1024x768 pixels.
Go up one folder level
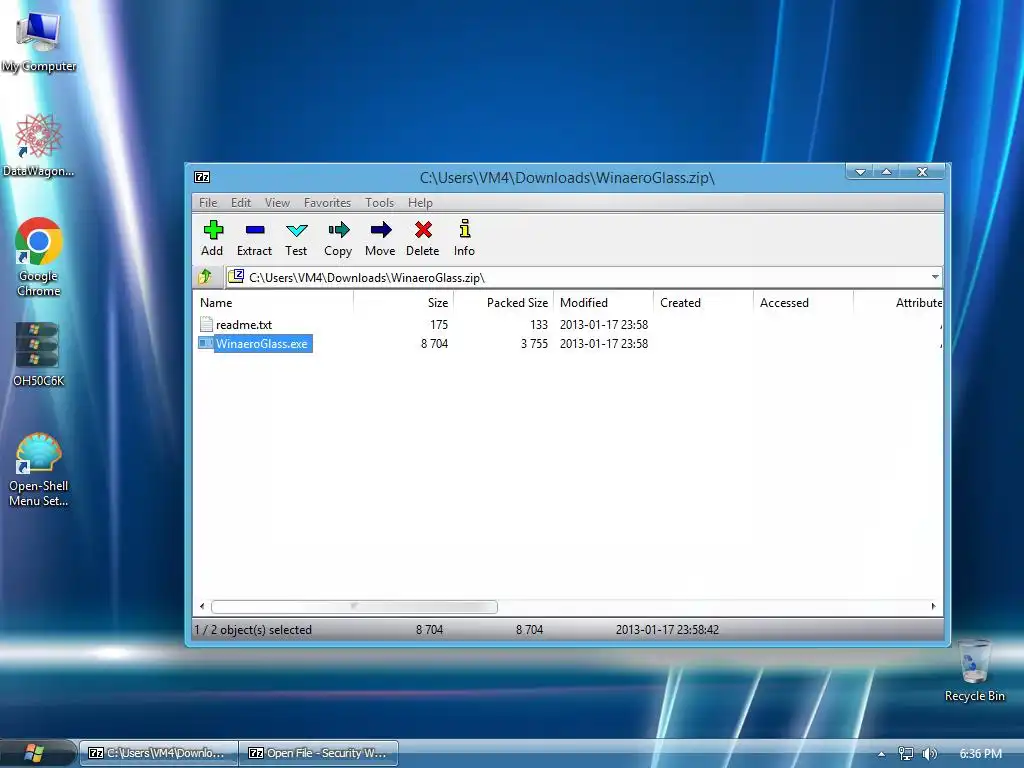point(206,277)
